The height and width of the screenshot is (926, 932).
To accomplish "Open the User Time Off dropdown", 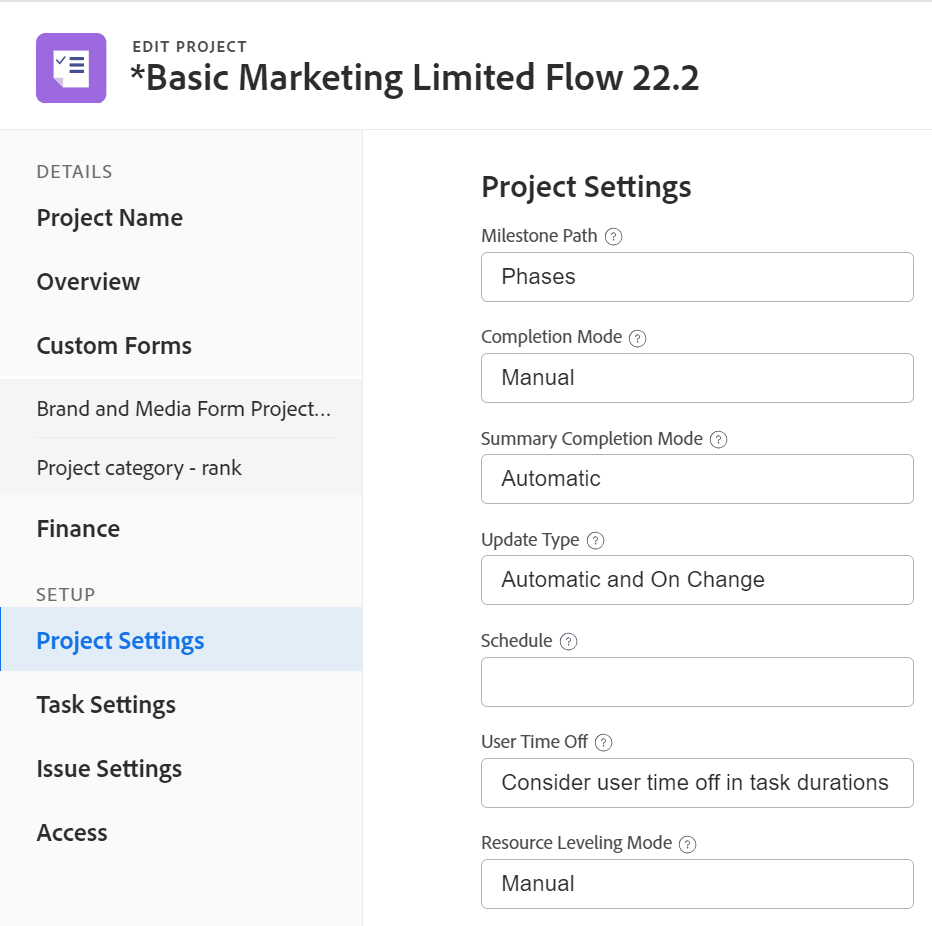I will 697,783.
